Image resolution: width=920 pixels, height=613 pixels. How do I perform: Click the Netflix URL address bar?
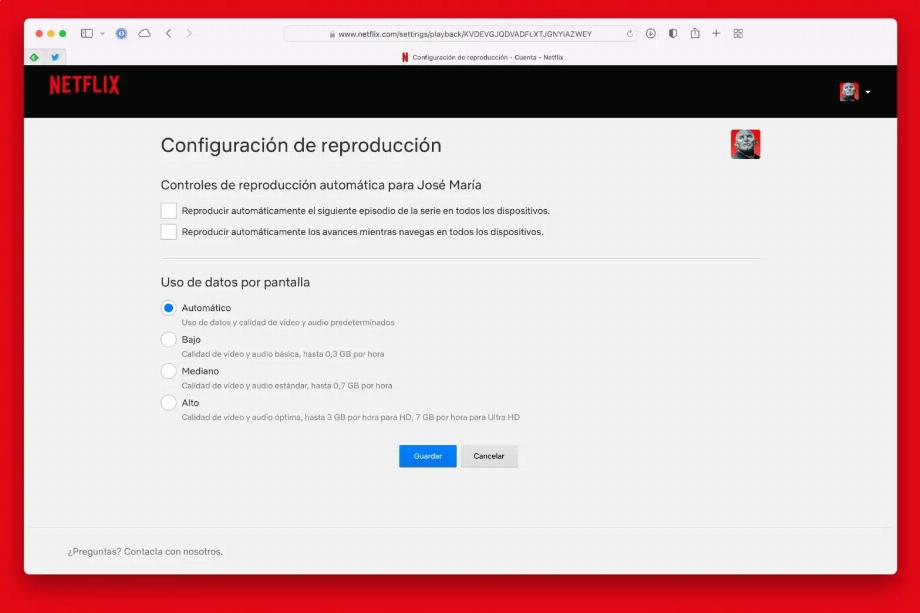(460, 34)
